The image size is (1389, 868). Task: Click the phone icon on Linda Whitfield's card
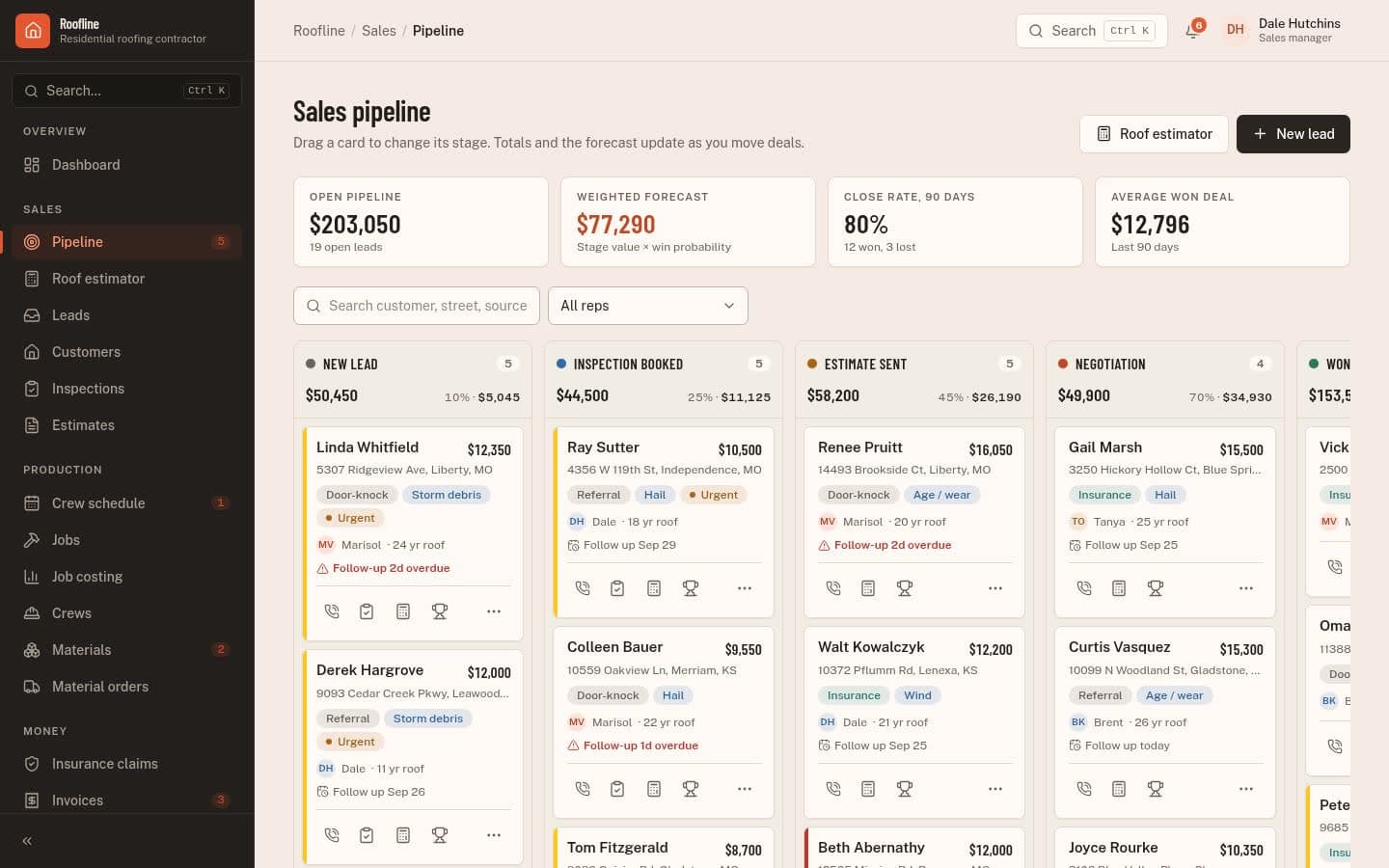pyautogui.click(x=332, y=611)
